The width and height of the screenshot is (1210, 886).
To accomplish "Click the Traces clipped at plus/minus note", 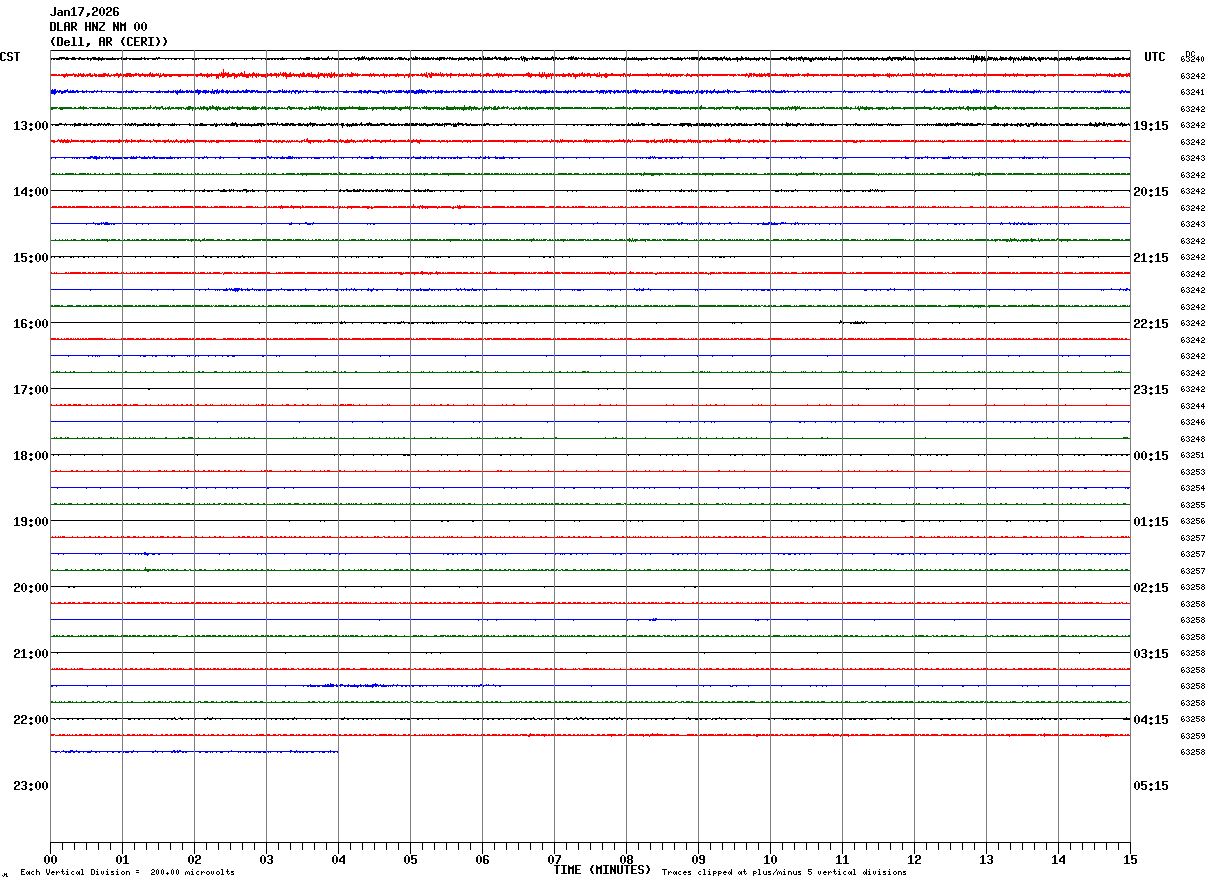I will [784, 873].
